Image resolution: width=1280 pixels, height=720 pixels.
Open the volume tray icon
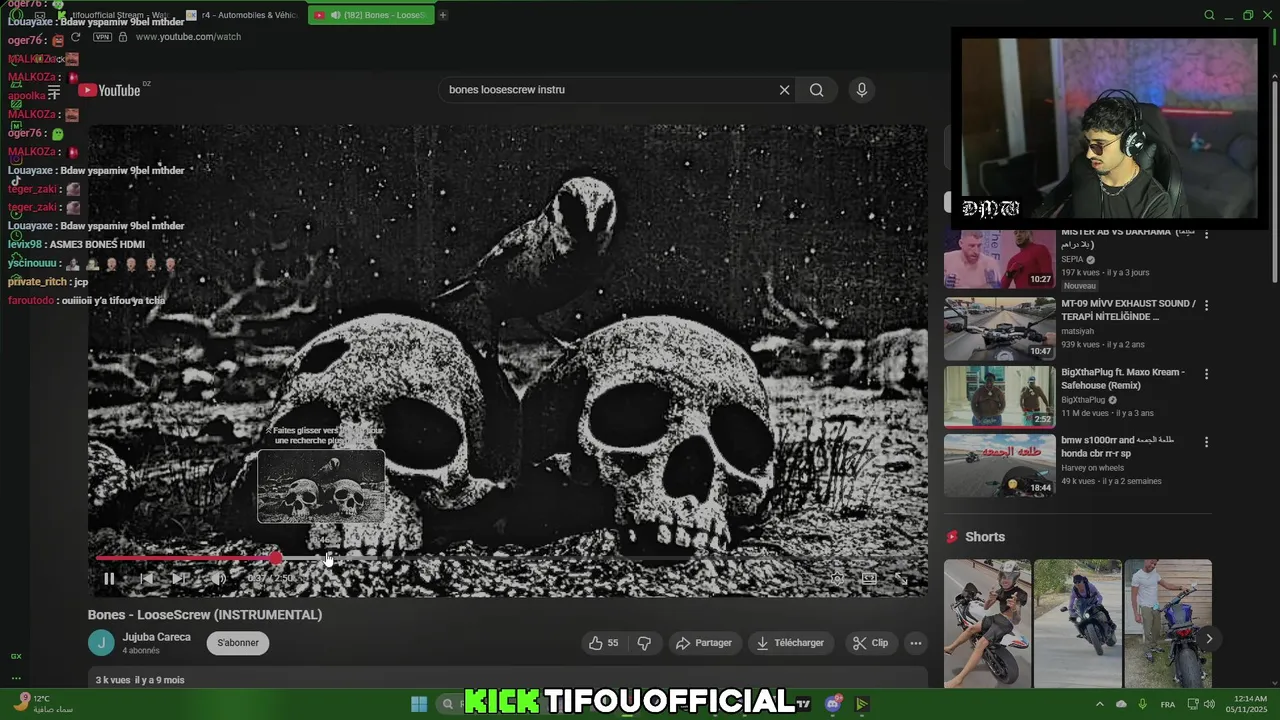pyautogui.click(x=1211, y=704)
